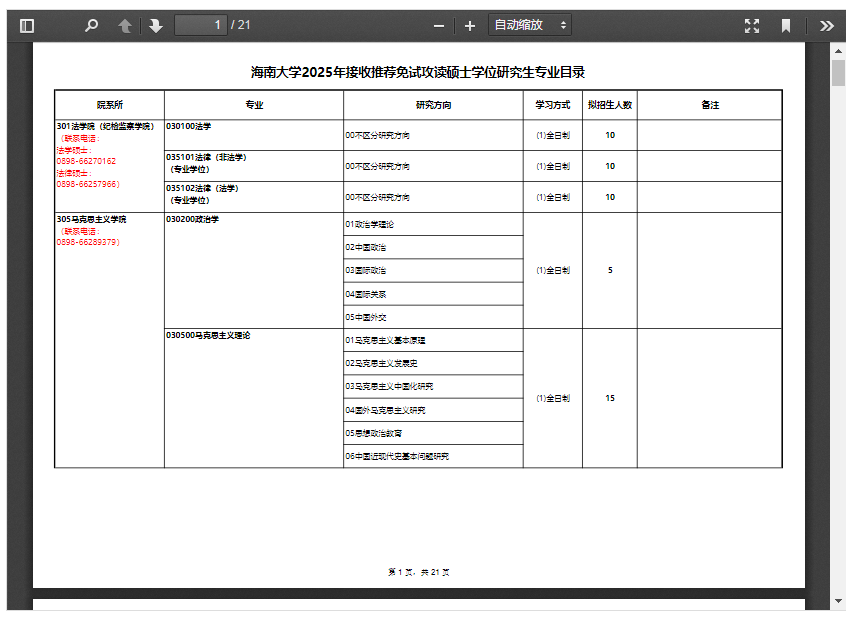Image resolution: width=857 pixels, height=620 pixels.
Task: Click the 备注 column header
Action: pos(710,105)
